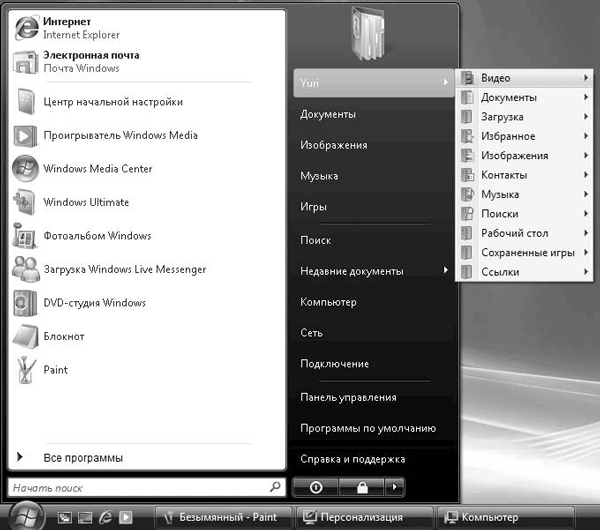This screenshot has width=600, height=530.
Task: Open Фотоальбом Windows
Action: pyautogui.click(x=97, y=236)
